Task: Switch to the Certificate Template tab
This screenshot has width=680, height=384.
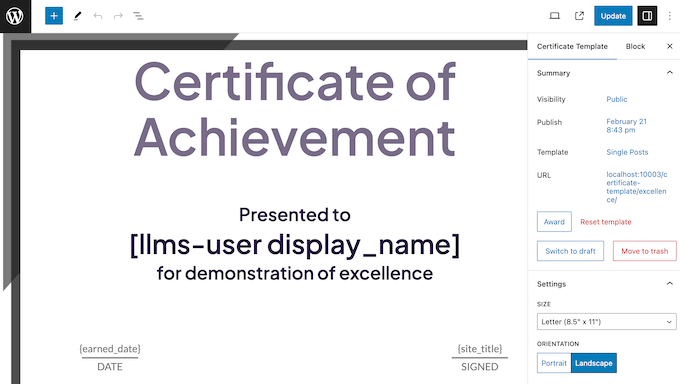Action: tap(572, 46)
